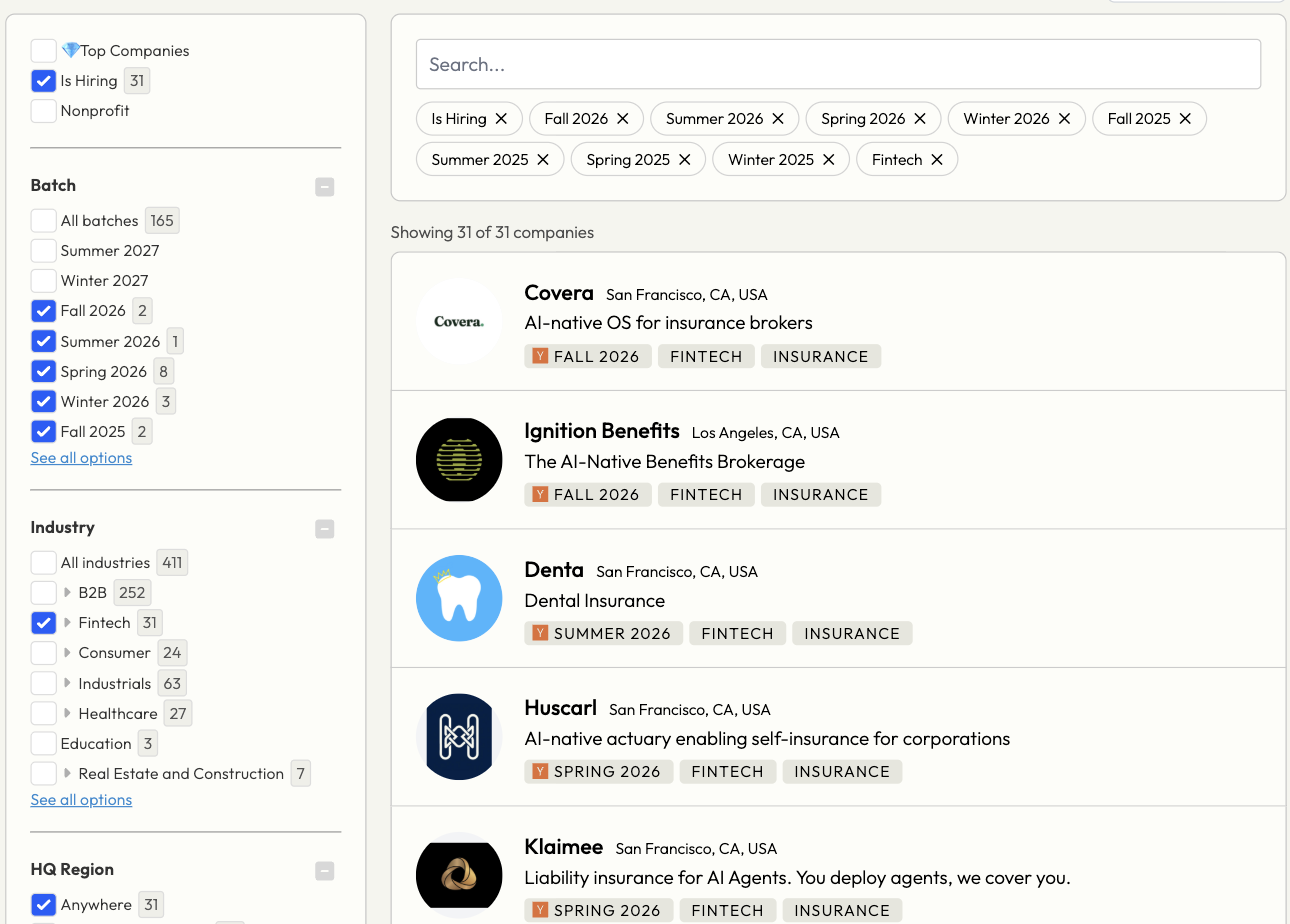Remove the Is Hiring filter chip
Image resolution: width=1290 pixels, height=924 pixels.
coord(501,118)
